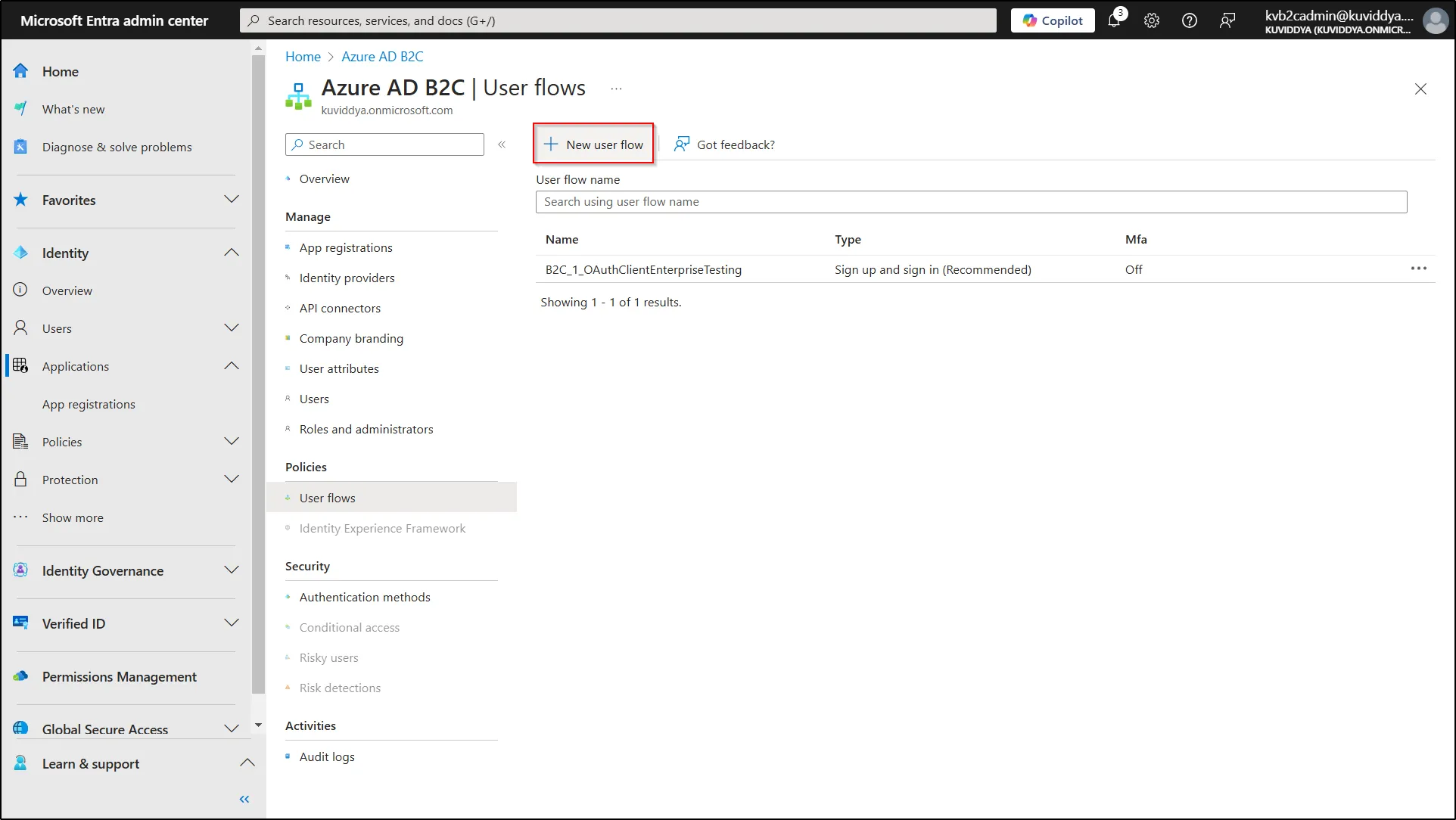Click the Type column header
Viewport: 1456px width, 820px height.
coord(848,239)
